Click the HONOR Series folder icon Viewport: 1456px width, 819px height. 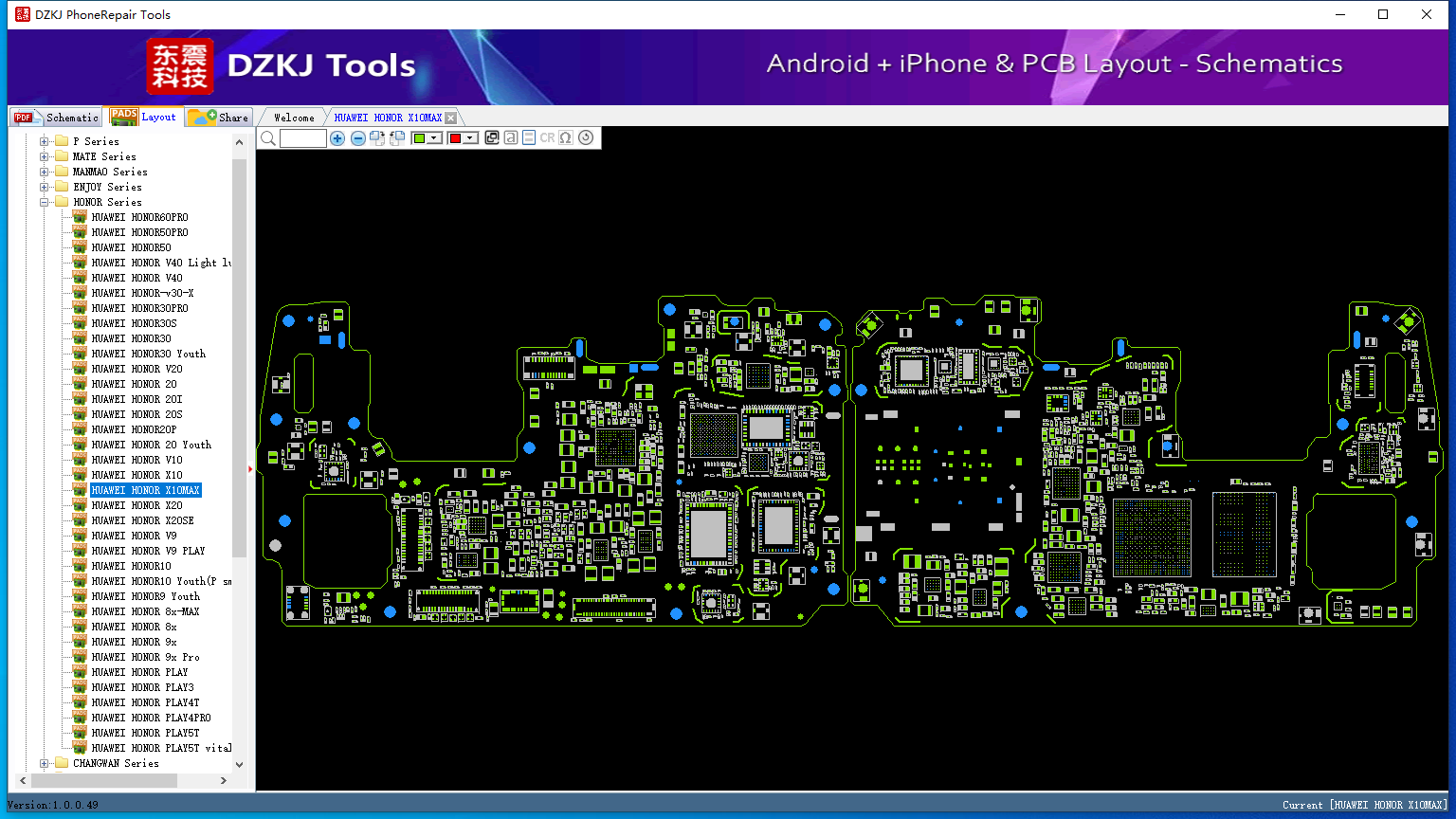pos(62,202)
